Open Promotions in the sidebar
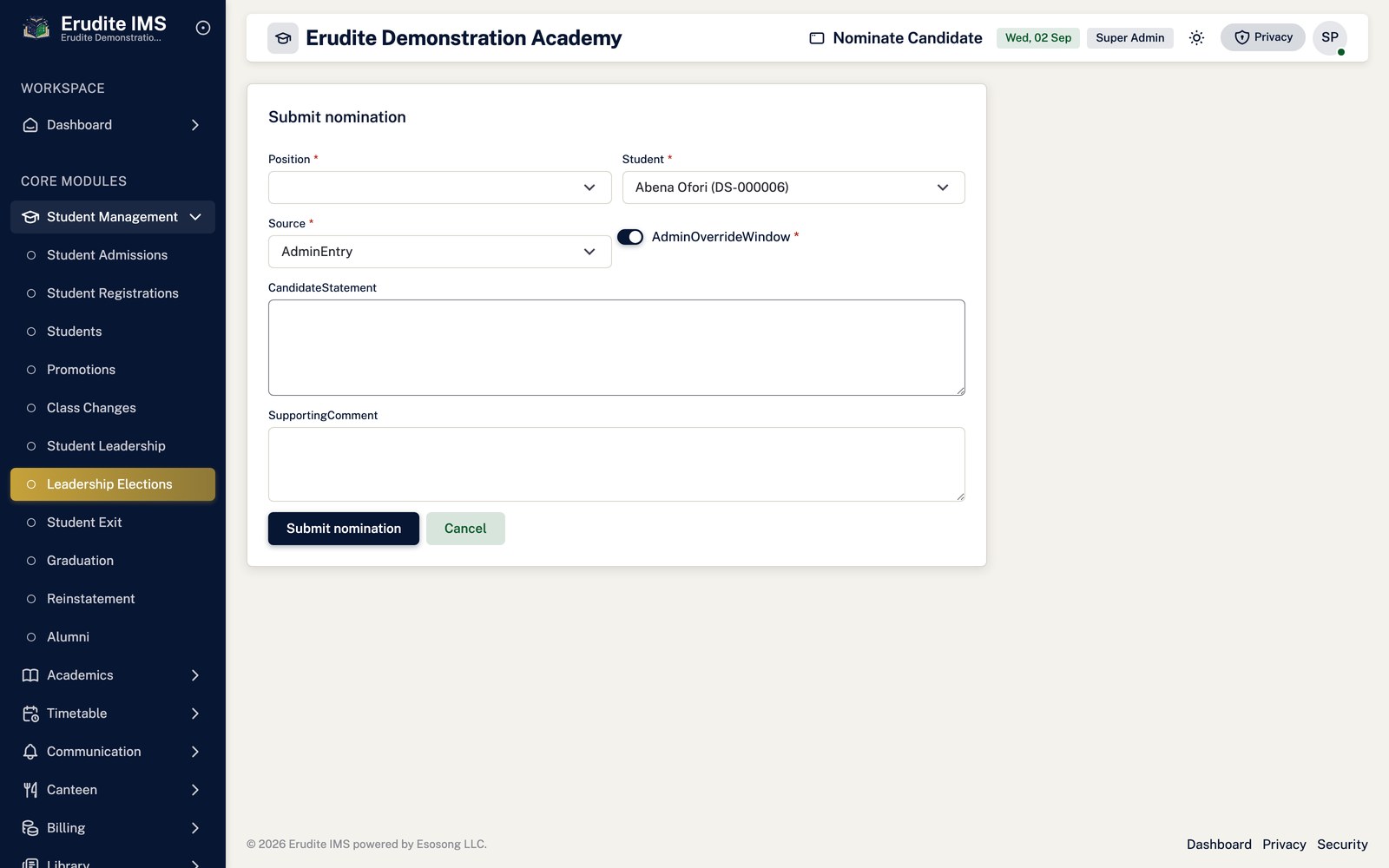The width and height of the screenshot is (1389, 868). point(113,370)
